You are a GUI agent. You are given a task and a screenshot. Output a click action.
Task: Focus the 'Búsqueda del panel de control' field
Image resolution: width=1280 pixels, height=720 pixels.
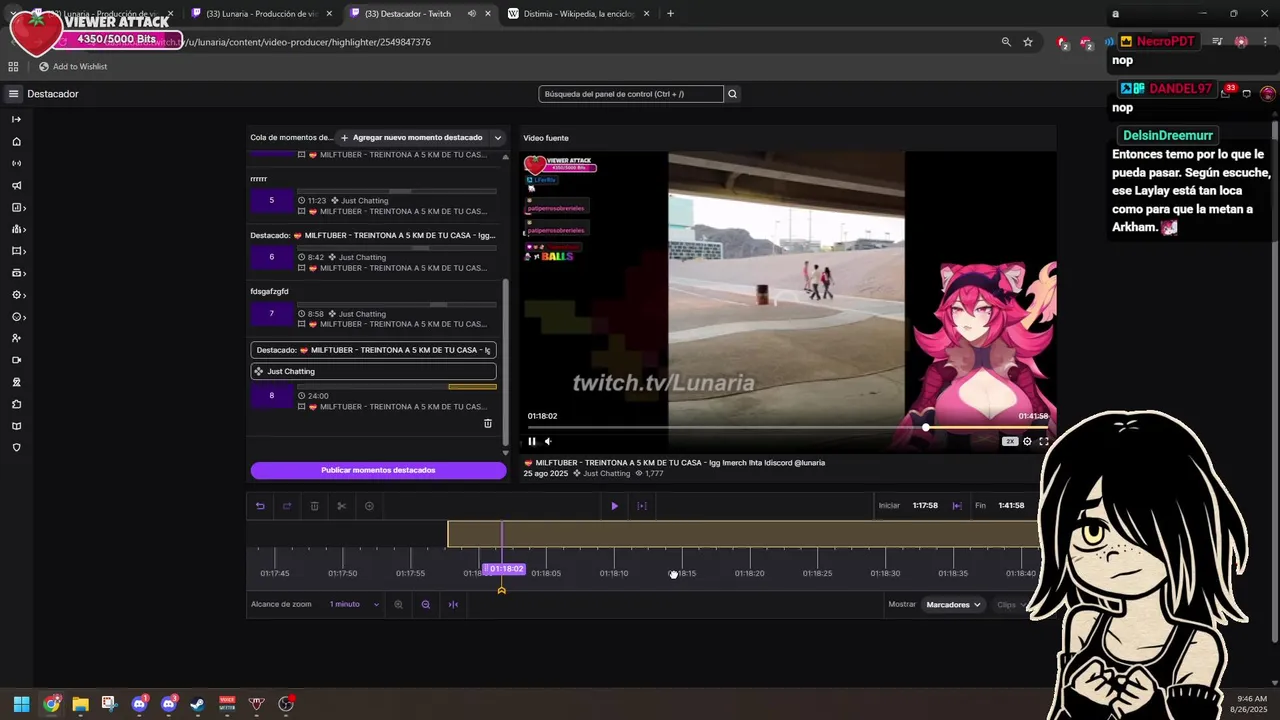pyautogui.click(x=630, y=94)
